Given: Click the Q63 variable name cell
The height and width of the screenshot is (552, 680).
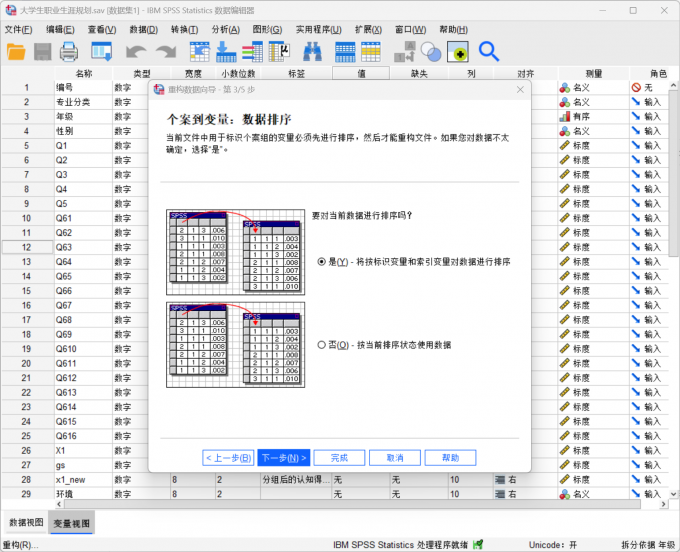Looking at the screenshot, I should 83,247.
